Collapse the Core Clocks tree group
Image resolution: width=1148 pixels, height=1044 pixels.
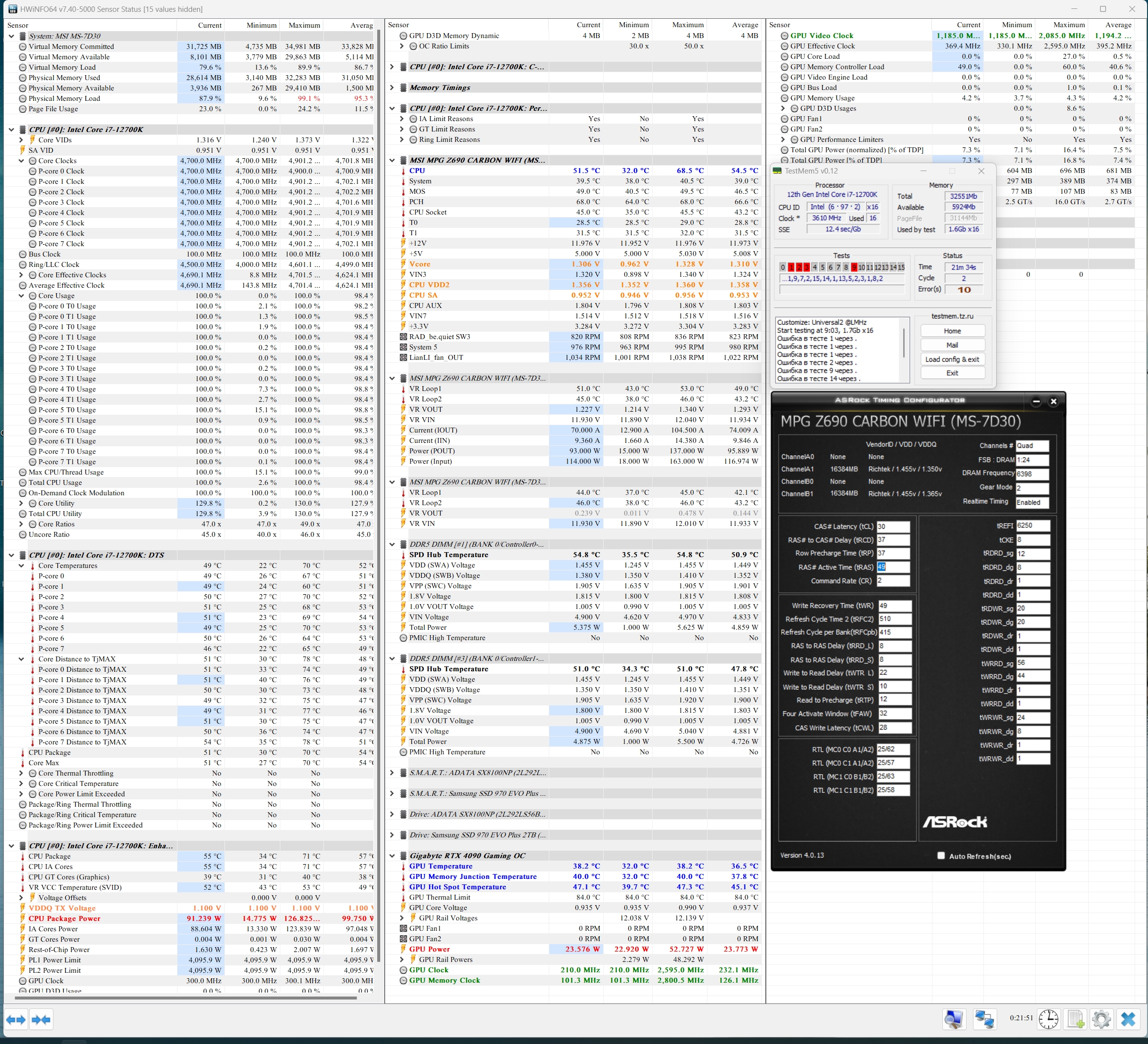point(22,161)
